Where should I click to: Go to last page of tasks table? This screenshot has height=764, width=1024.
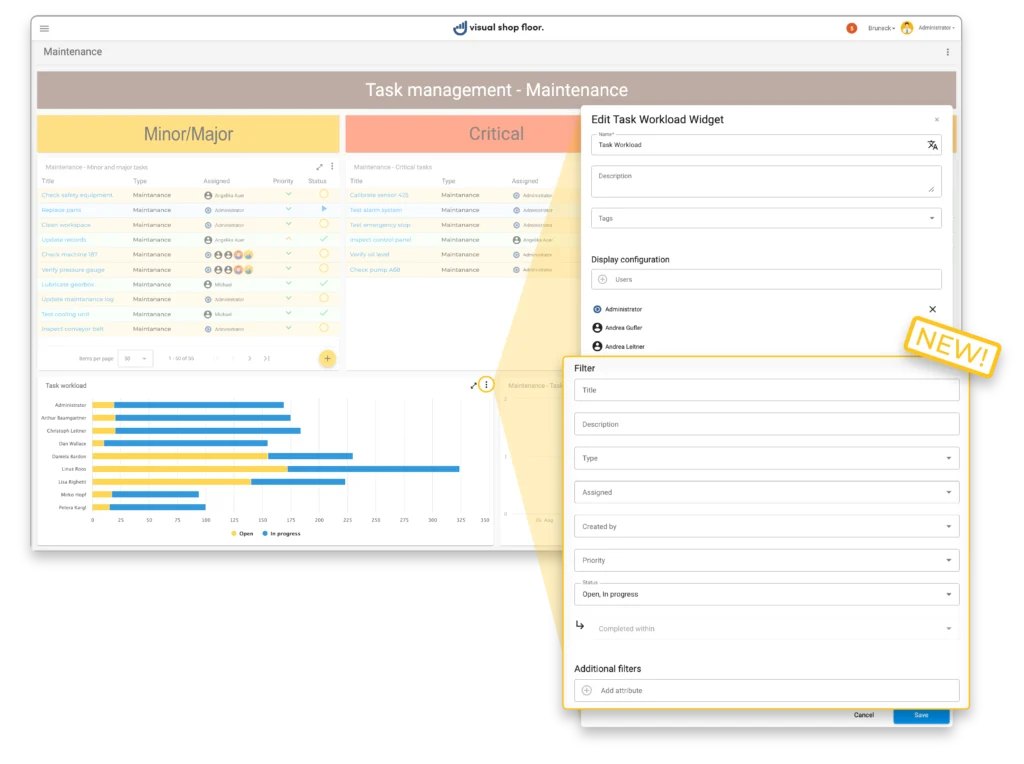pyautogui.click(x=267, y=358)
